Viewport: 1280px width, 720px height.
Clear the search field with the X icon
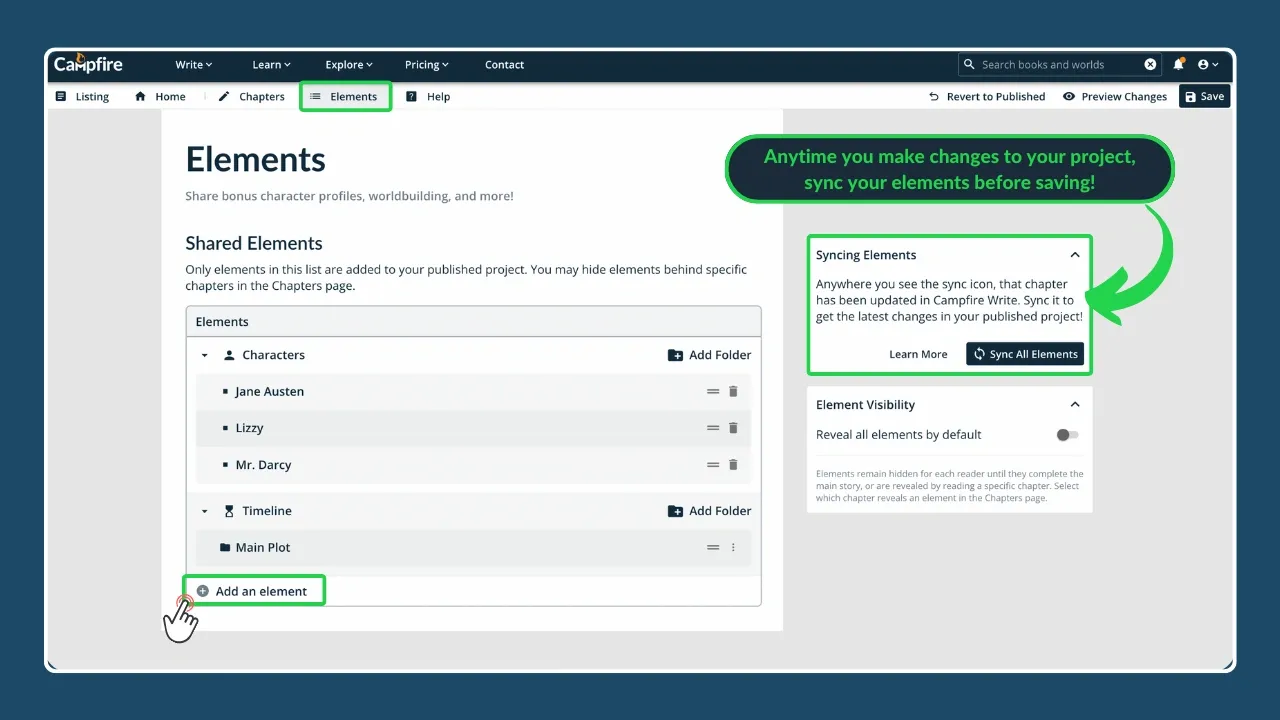coord(1150,64)
